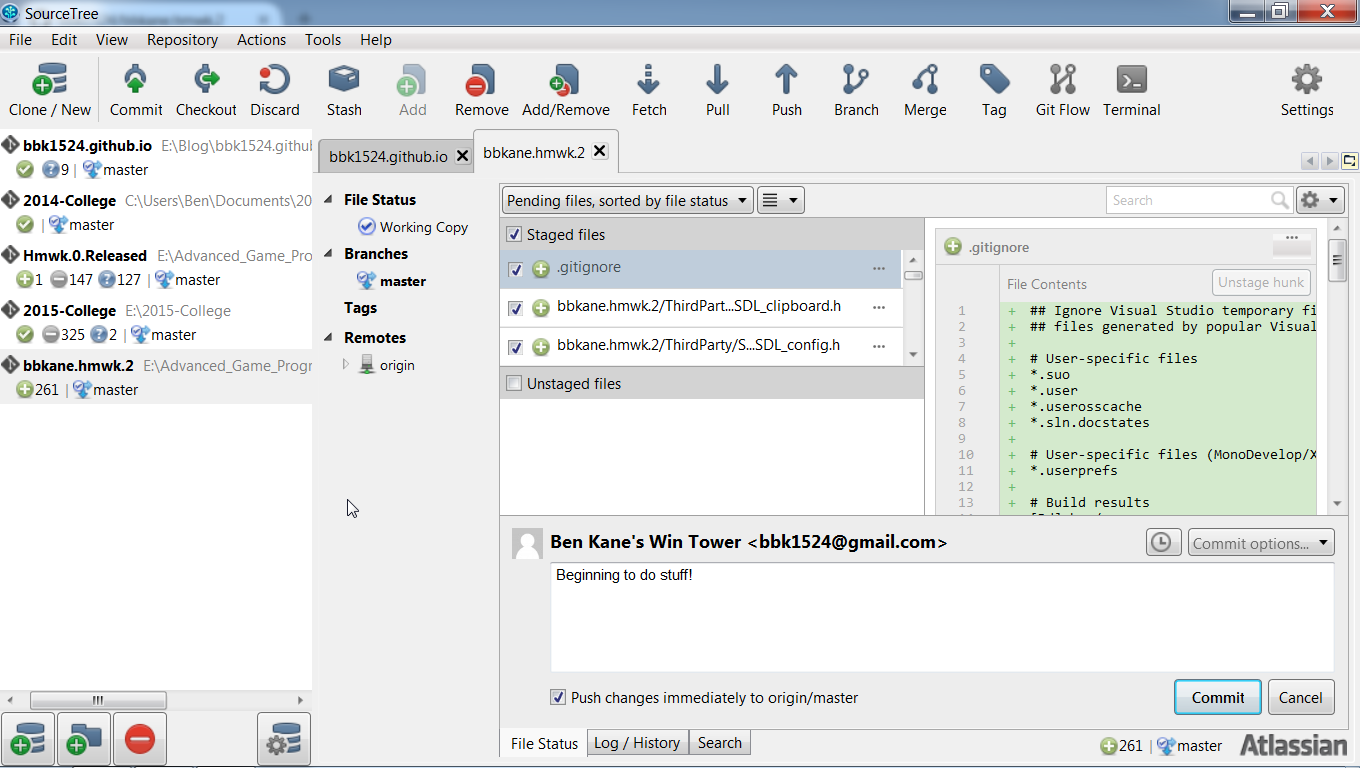
Task: Create a branch with the Branch icon
Action: click(856, 91)
